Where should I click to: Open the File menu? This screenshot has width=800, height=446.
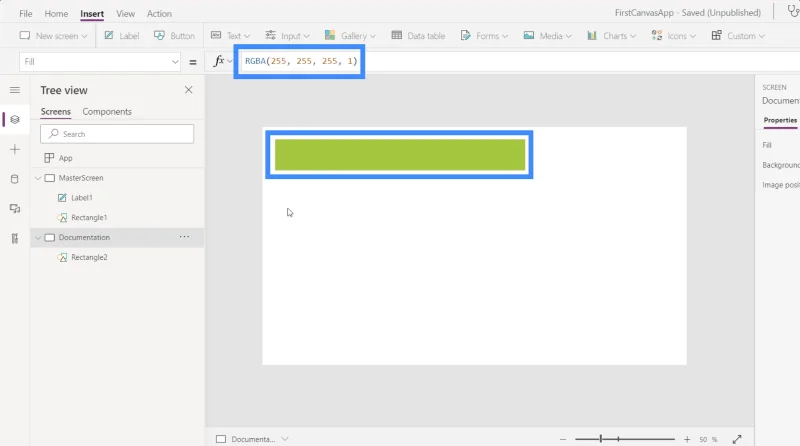[x=26, y=14]
